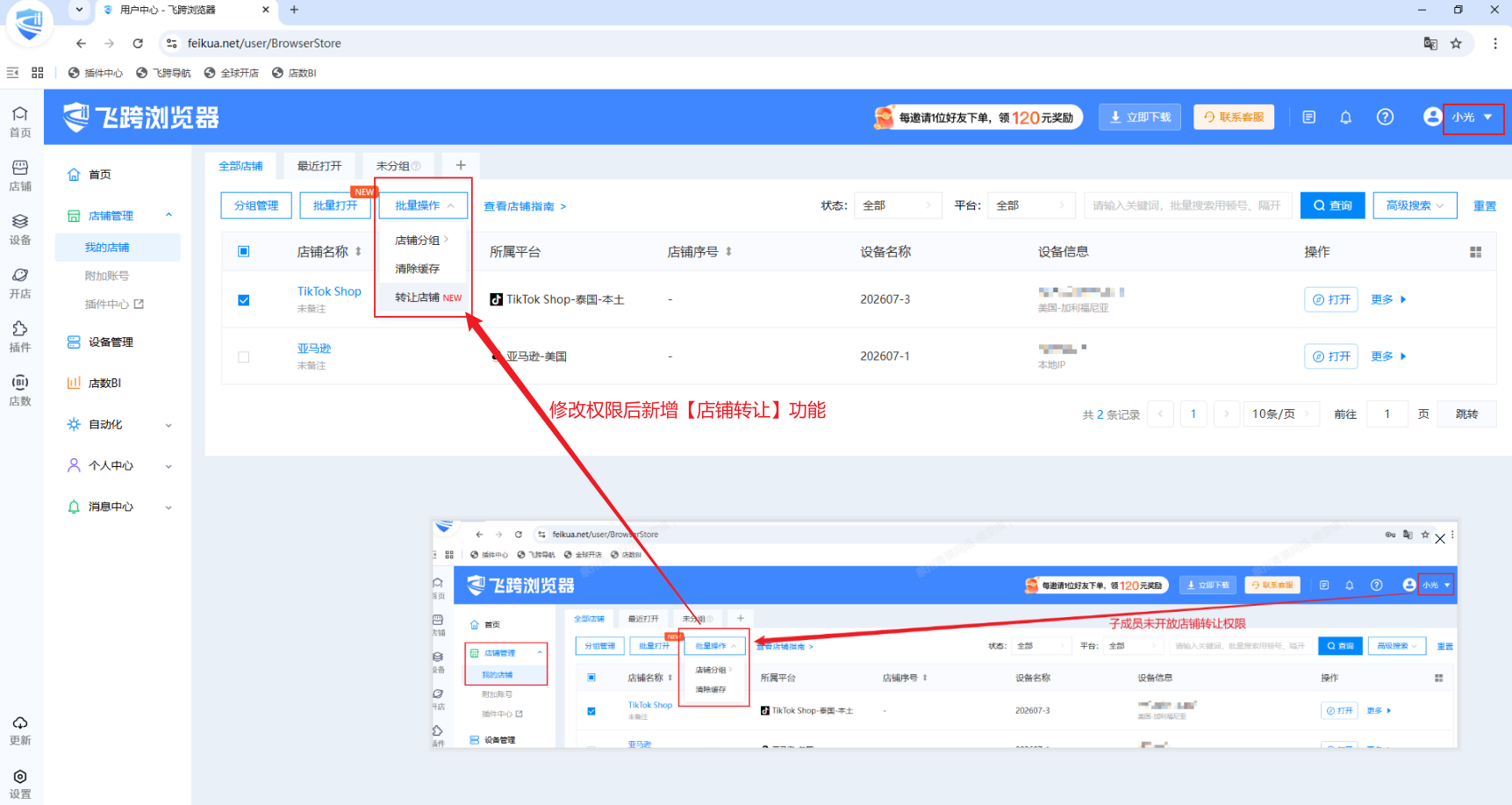Screen dimensions: 1512x805
Task: Open the 店铺 icon in the left rail
Action: [20, 176]
